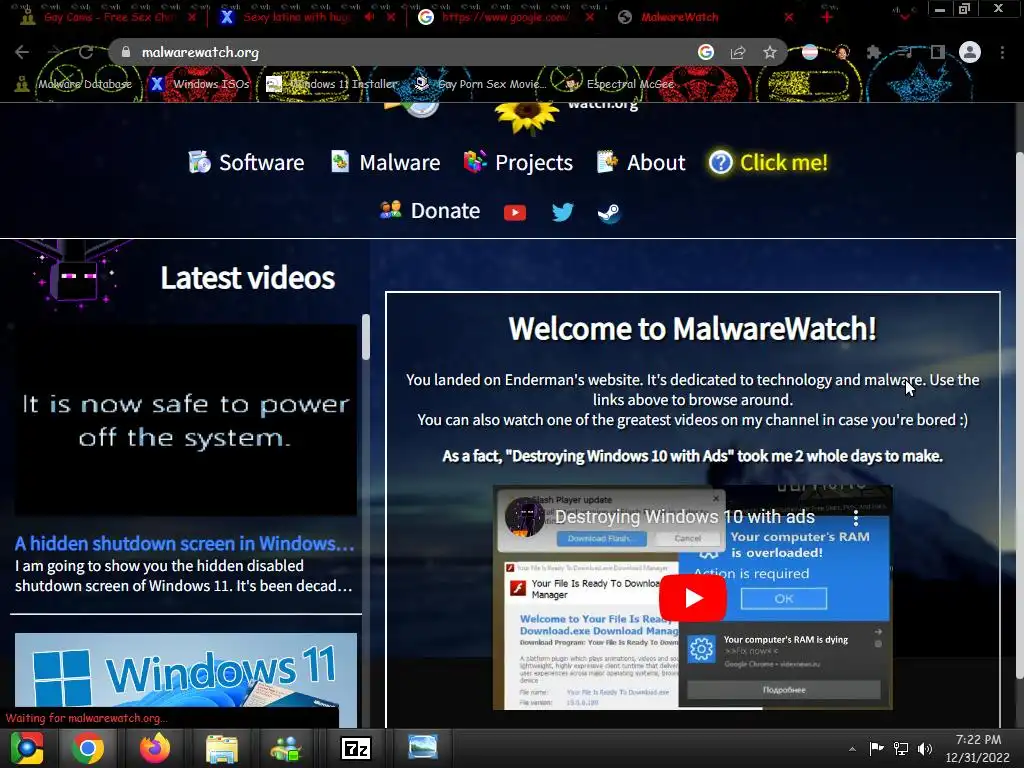View site security info via the padlock icon
Screen dimensions: 1024x768
[x=126, y=52]
